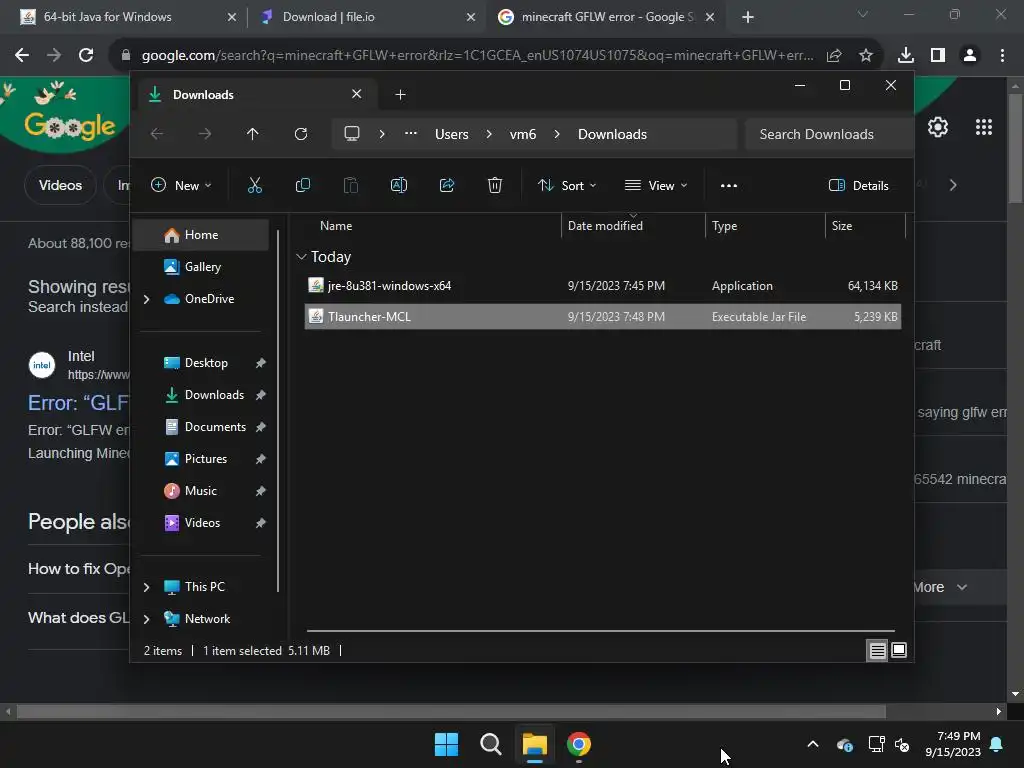Screen dimensions: 1024x768
Task: Open the address bar ellipsis for hidden path
Action: click(411, 133)
